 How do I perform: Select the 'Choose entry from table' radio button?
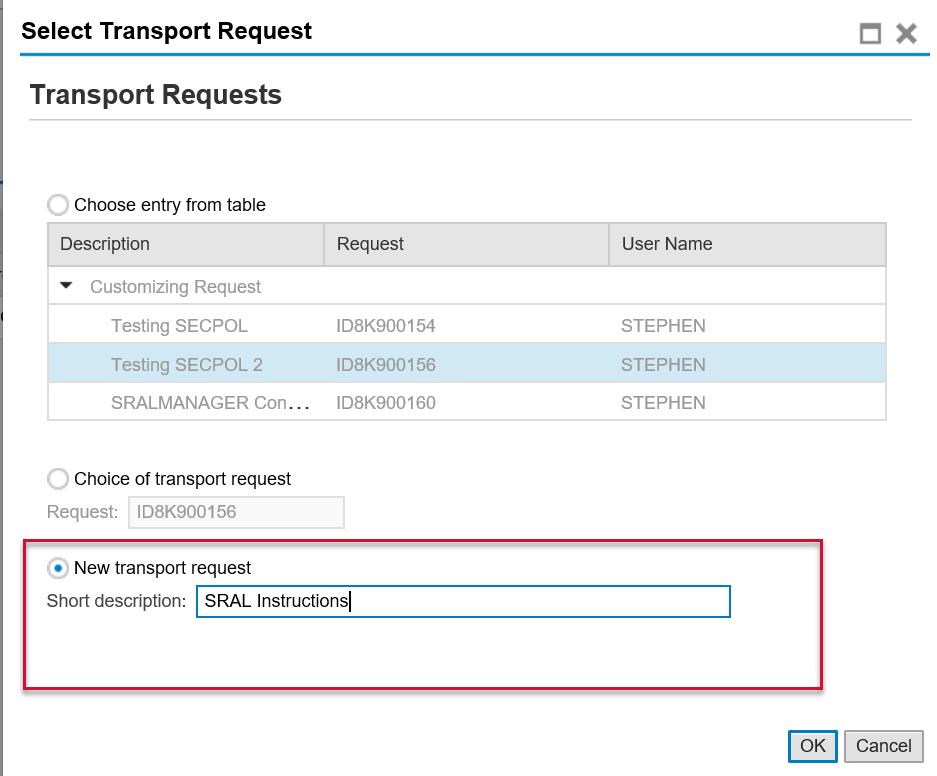coord(59,205)
